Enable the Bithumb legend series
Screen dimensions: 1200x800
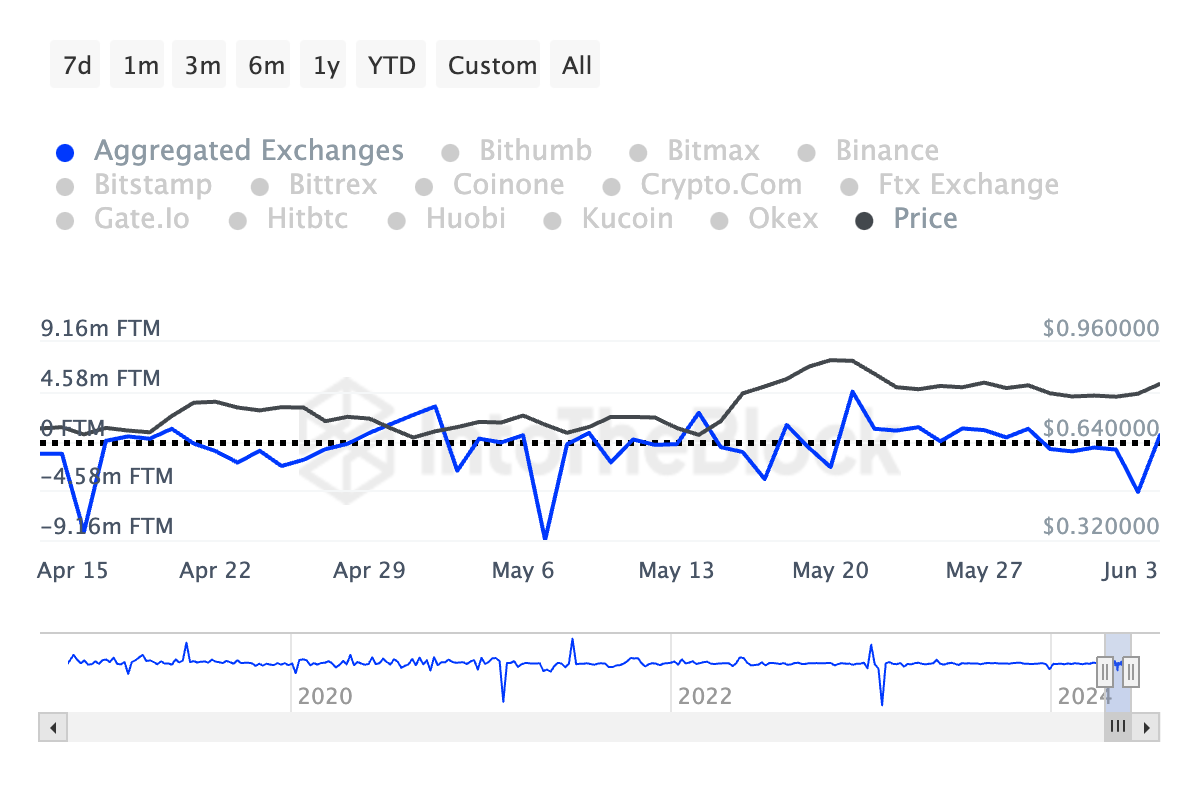click(x=535, y=151)
